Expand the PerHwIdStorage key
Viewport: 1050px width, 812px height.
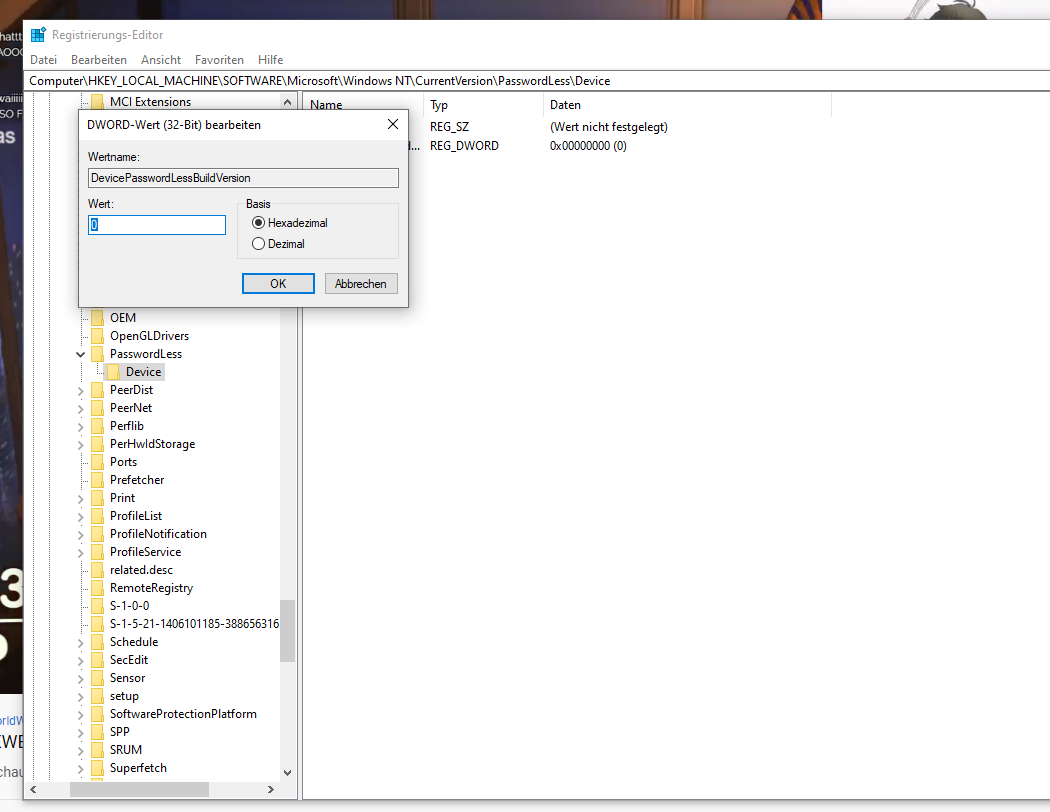pos(80,444)
